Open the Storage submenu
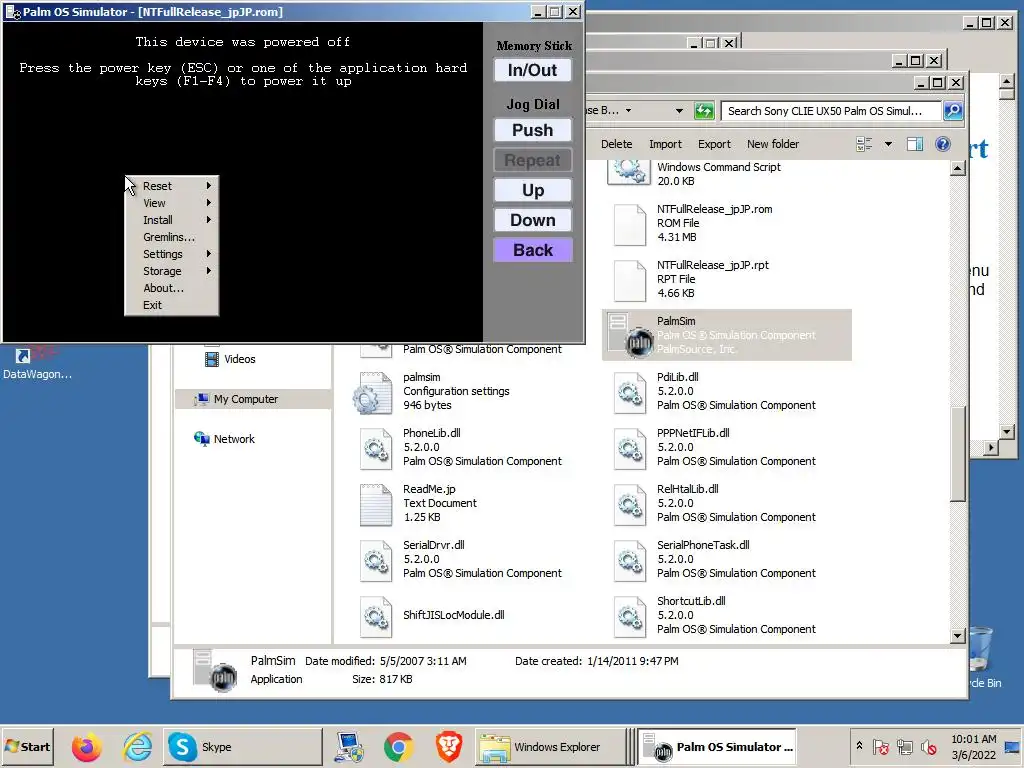 pos(172,271)
